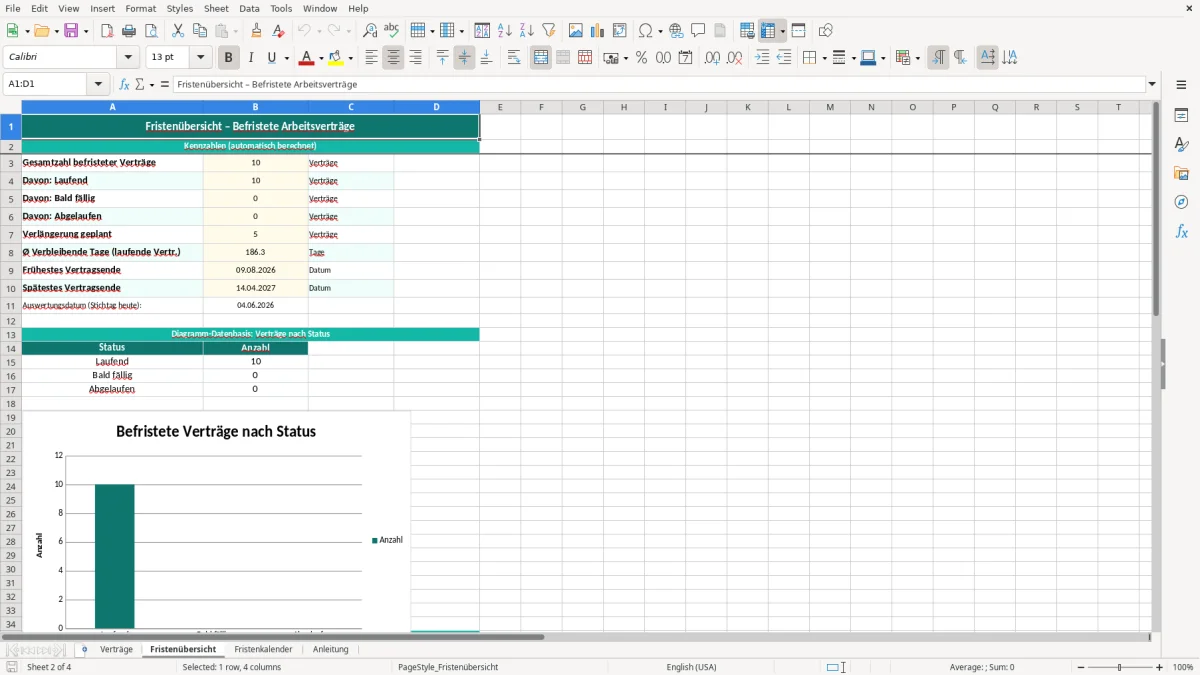Cut selection with scissors icon

point(178,31)
